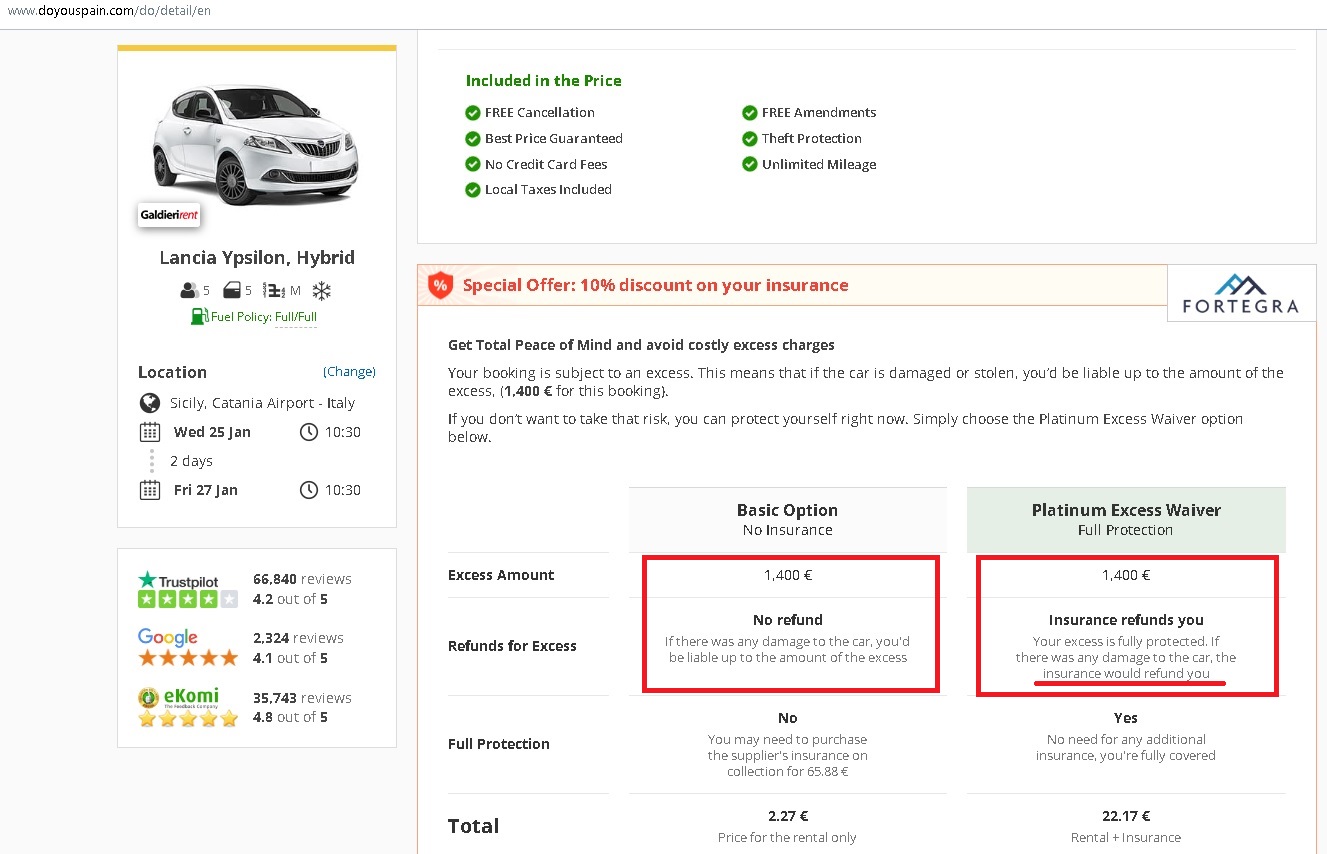This screenshot has height=854, width=1327.
Task: Click the 'No refund' text in Basic column
Action: point(788,620)
